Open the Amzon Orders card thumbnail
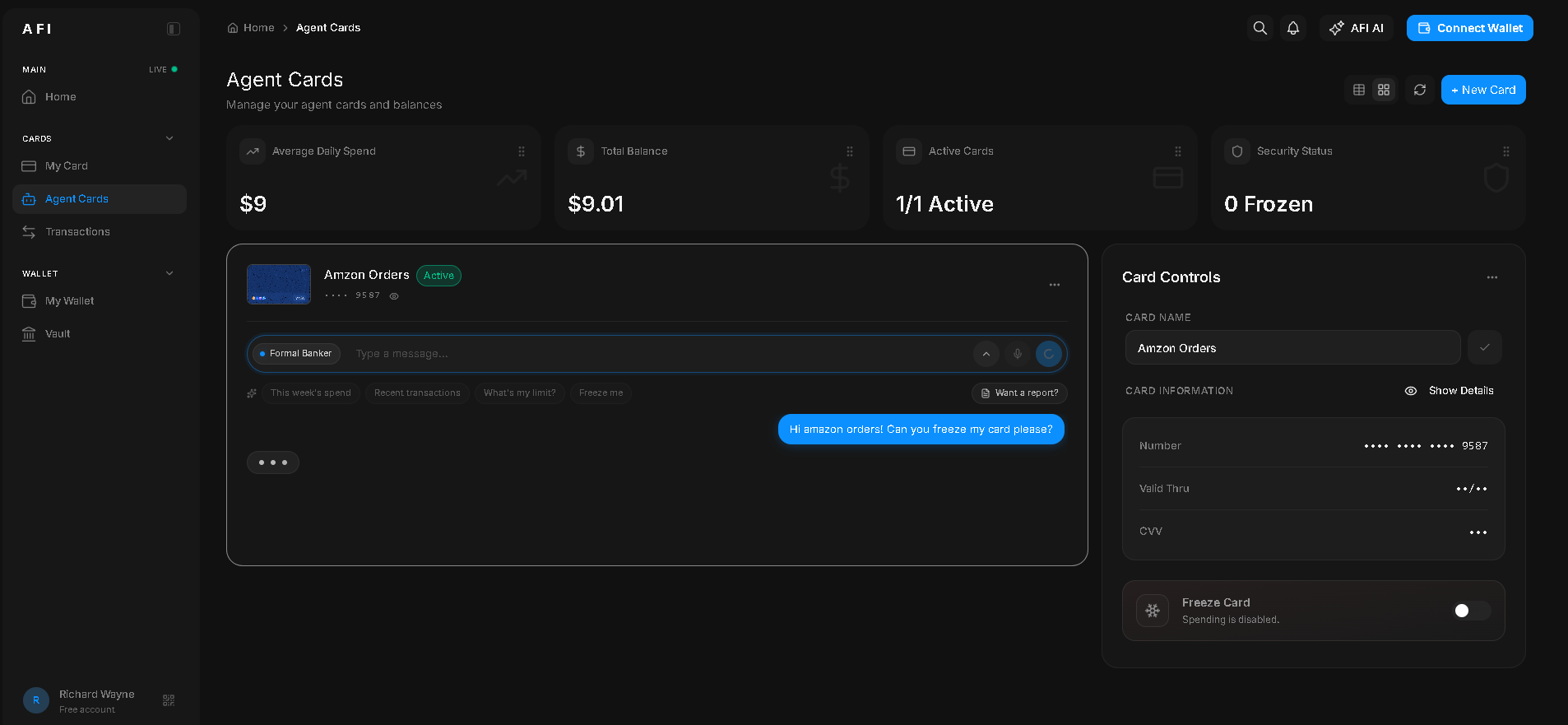Screen dimensions: 1568x725 (x=279, y=284)
